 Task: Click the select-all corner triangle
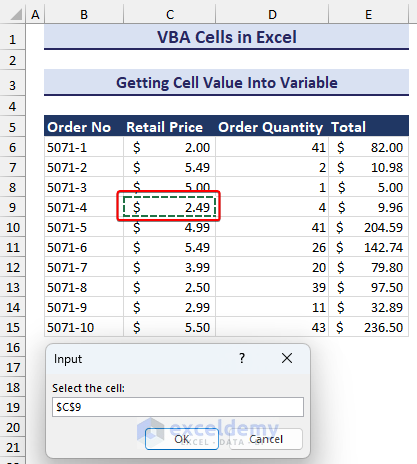(16, 14)
